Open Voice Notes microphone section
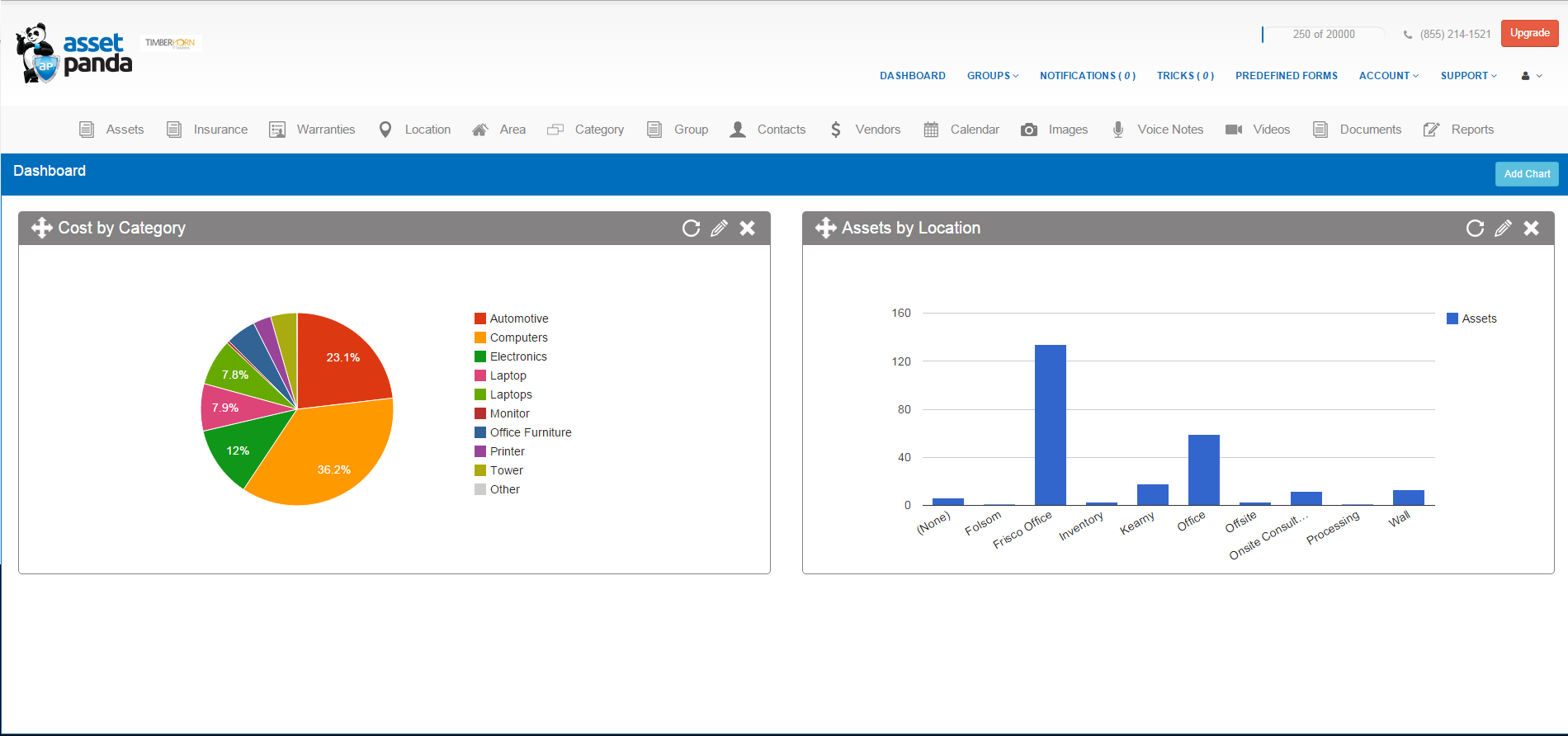 1158,130
